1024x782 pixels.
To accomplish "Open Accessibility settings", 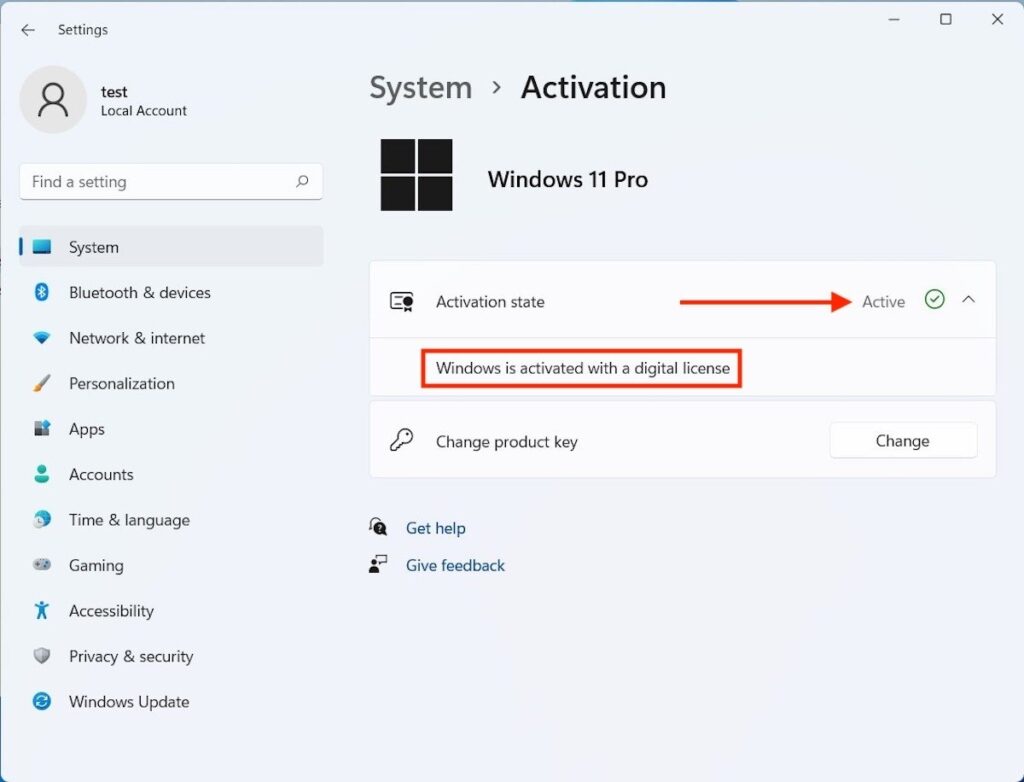I will pyautogui.click(x=110, y=611).
